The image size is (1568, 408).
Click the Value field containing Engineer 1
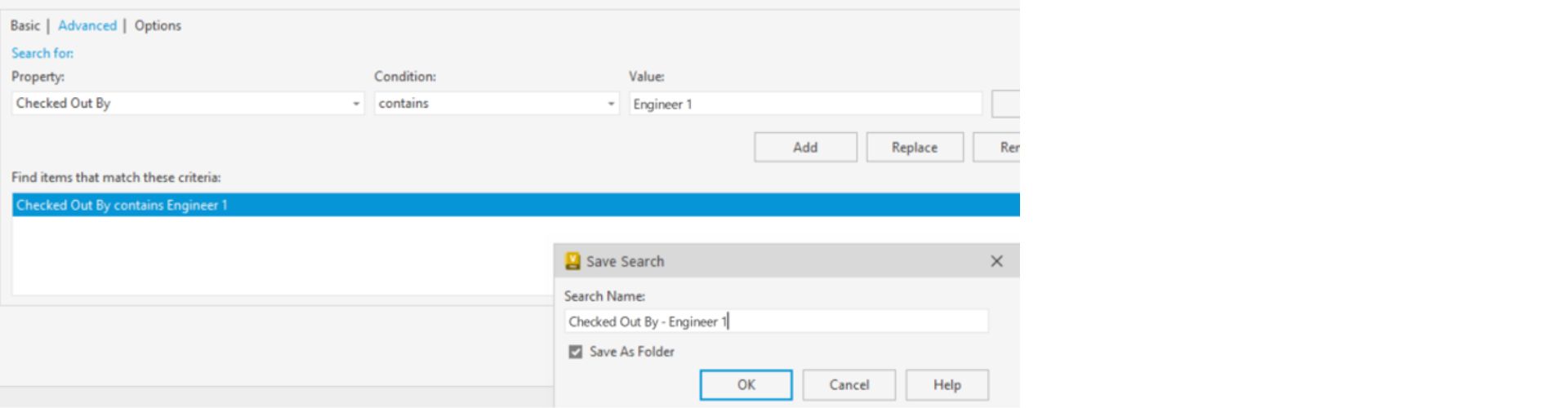point(804,104)
